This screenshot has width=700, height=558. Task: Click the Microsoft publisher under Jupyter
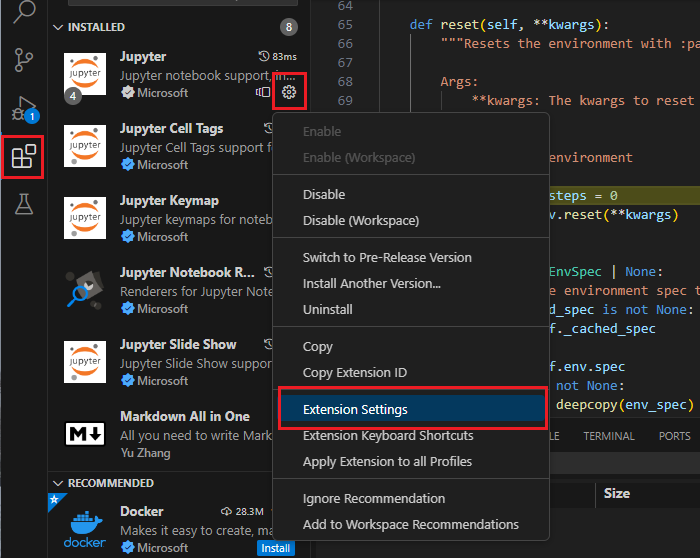(162, 93)
